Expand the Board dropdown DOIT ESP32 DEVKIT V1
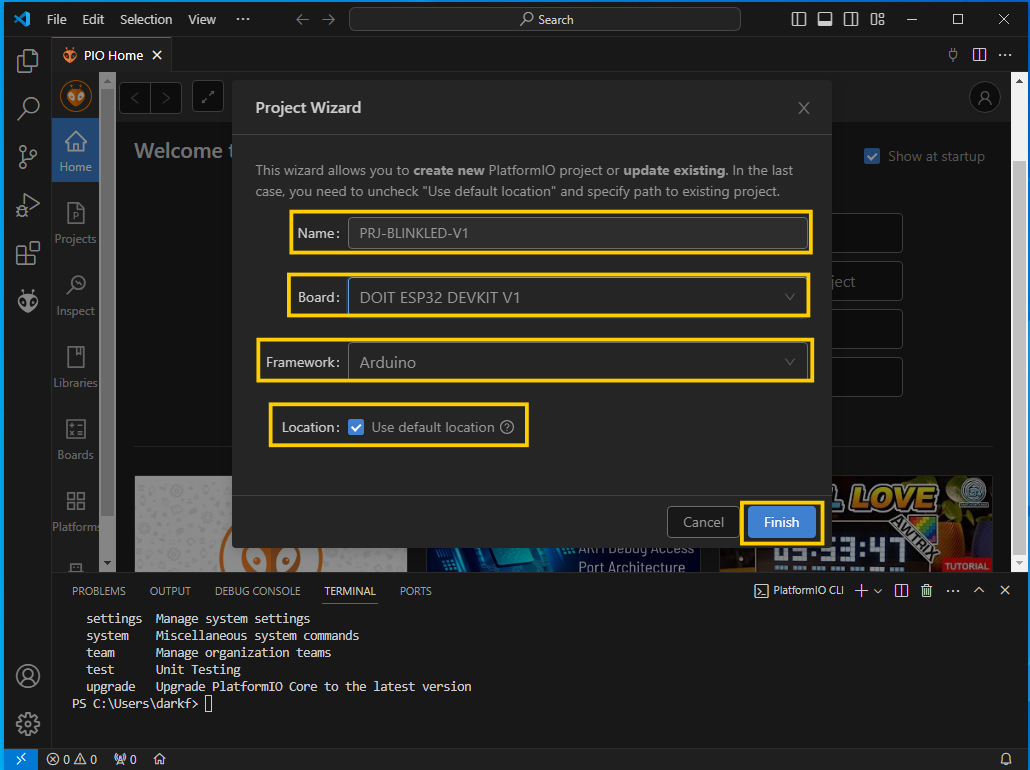This screenshot has width=1030, height=770. 577,297
